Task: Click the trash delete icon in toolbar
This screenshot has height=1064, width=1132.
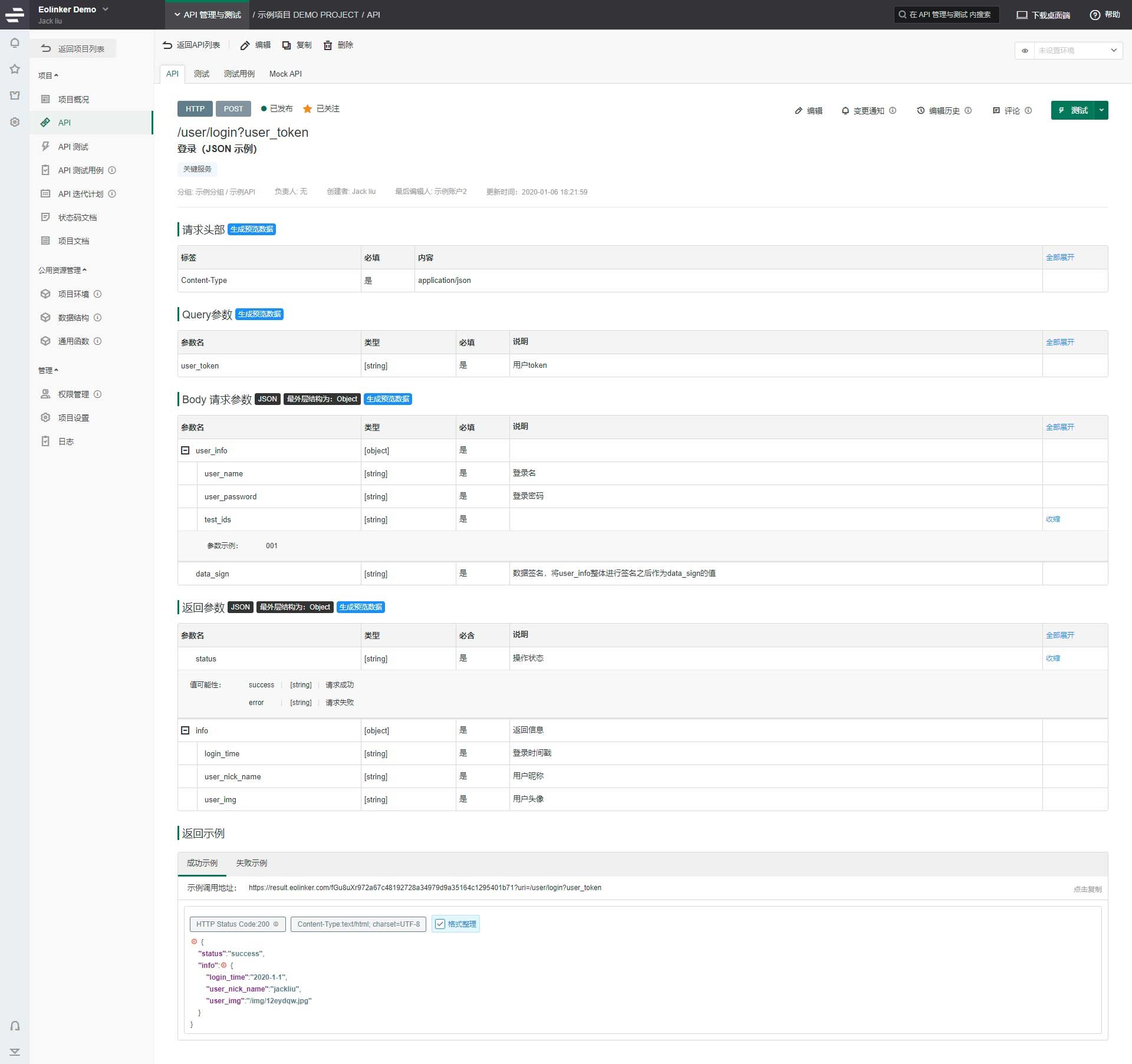Action: (x=328, y=45)
